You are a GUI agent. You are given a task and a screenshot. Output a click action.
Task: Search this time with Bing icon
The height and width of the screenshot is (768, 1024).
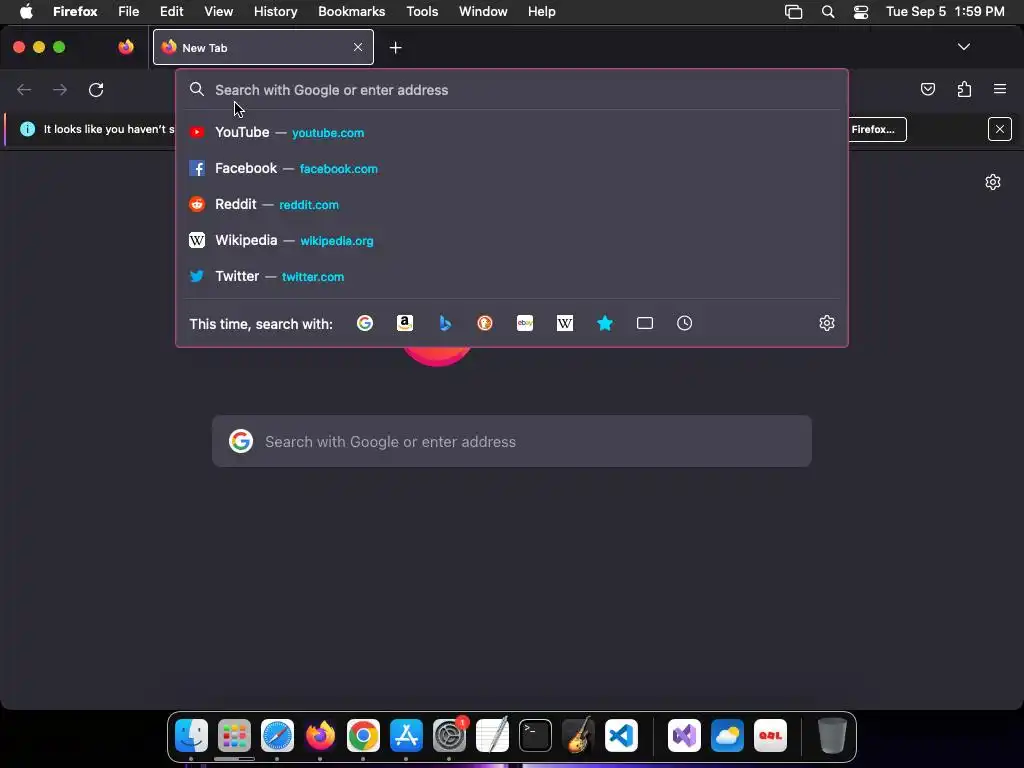(445, 323)
